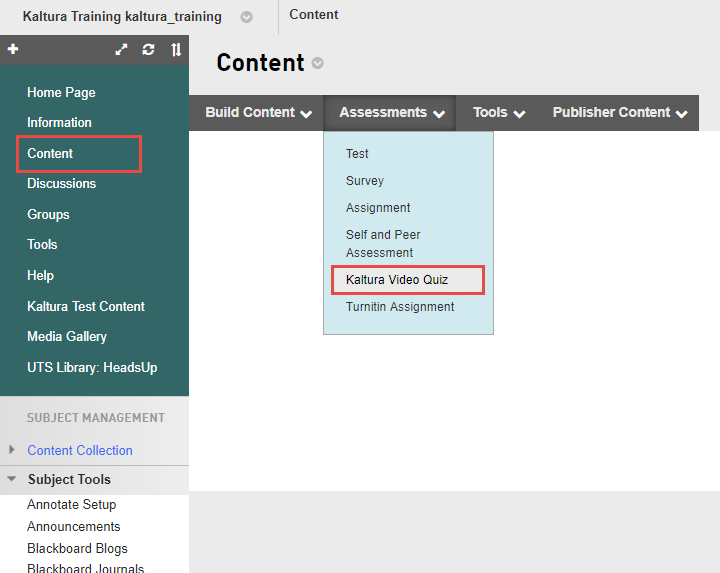This screenshot has height=573, width=720.
Task: Collapse the Subject Tools section
Action: click(12, 480)
